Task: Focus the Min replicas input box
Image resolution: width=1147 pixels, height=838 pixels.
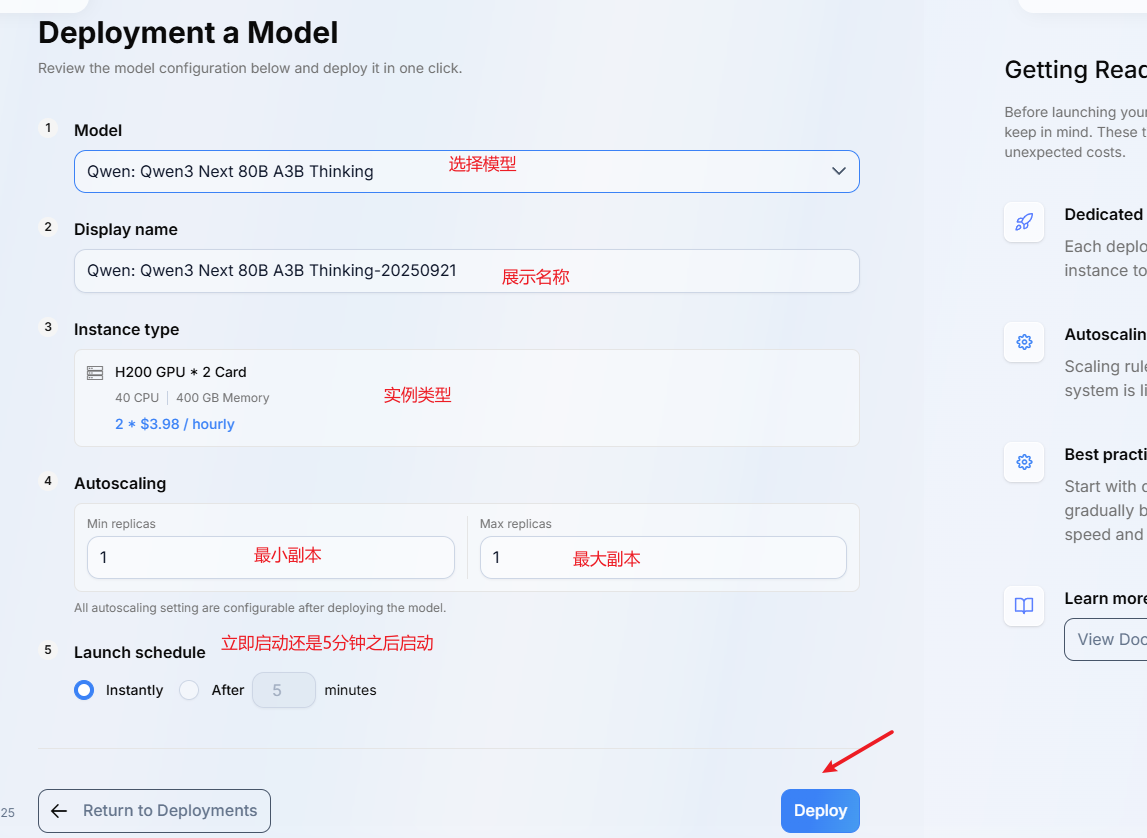Action: (x=270, y=558)
